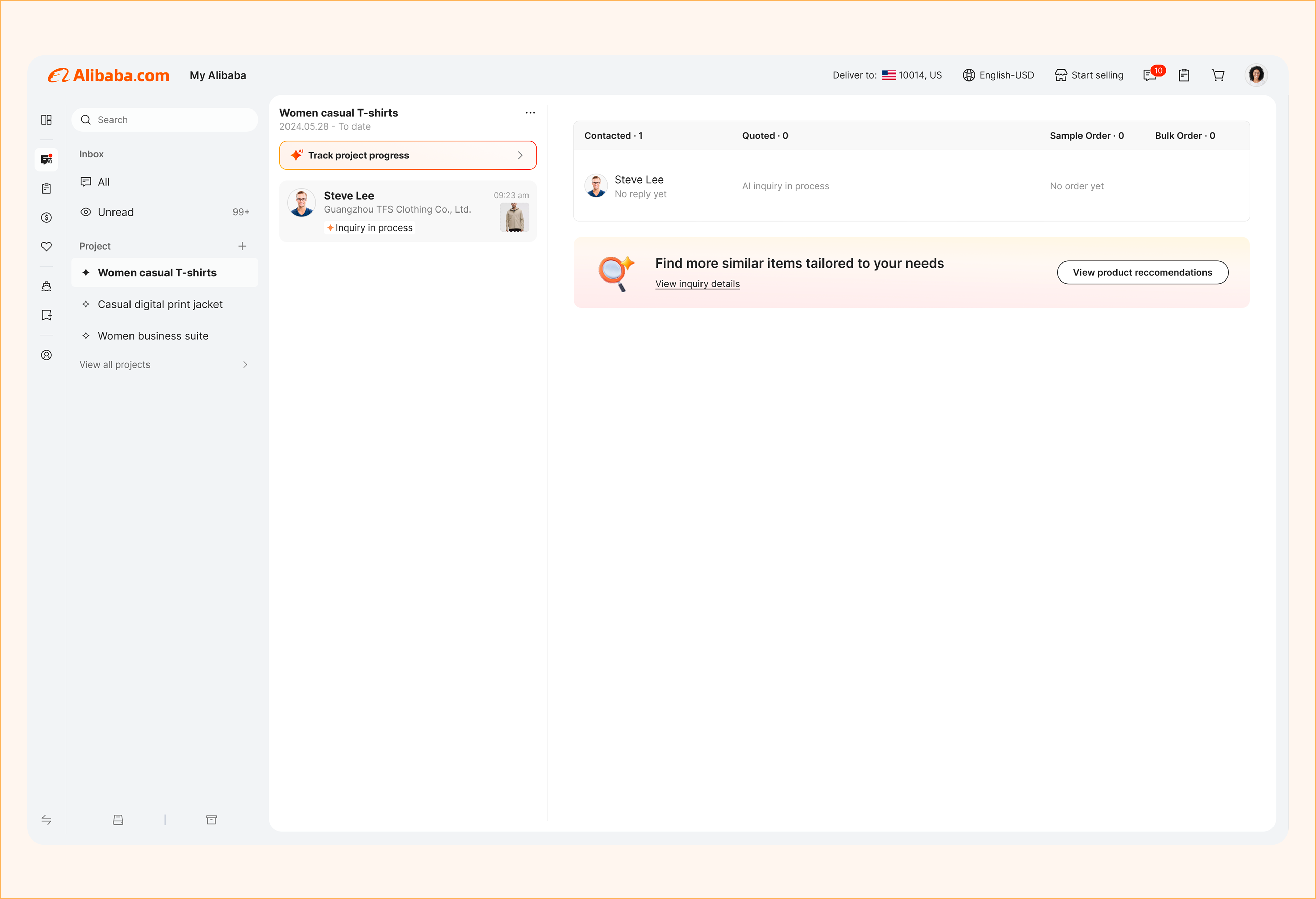This screenshot has width=1316, height=899.
Task: Open the saved bookmark-plus icon in sidebar
Action: coord(47,315)
